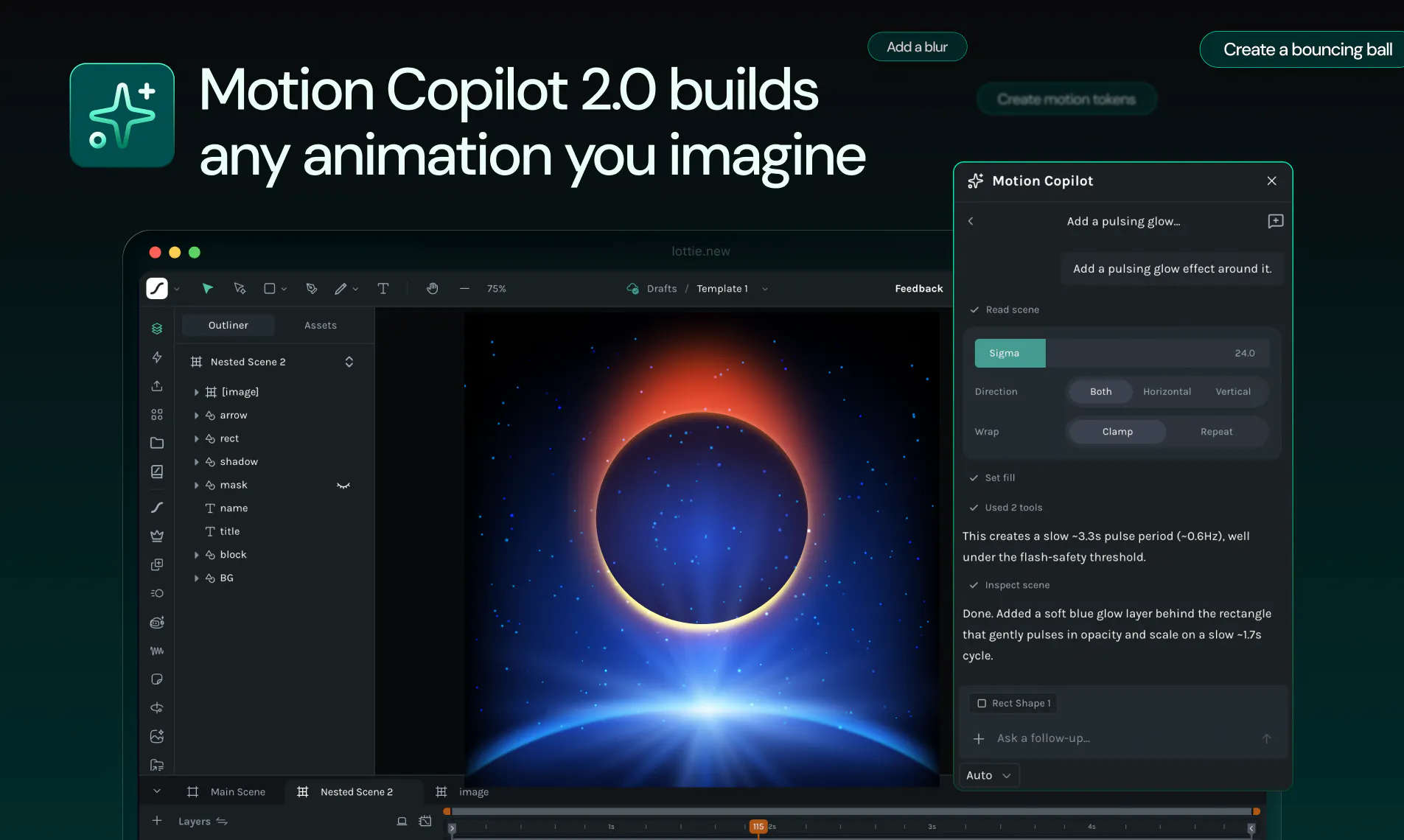Viewport: 1404px width, 840px height.
Task: Toggle visibility of the mask layer
Action: point(343,486)
